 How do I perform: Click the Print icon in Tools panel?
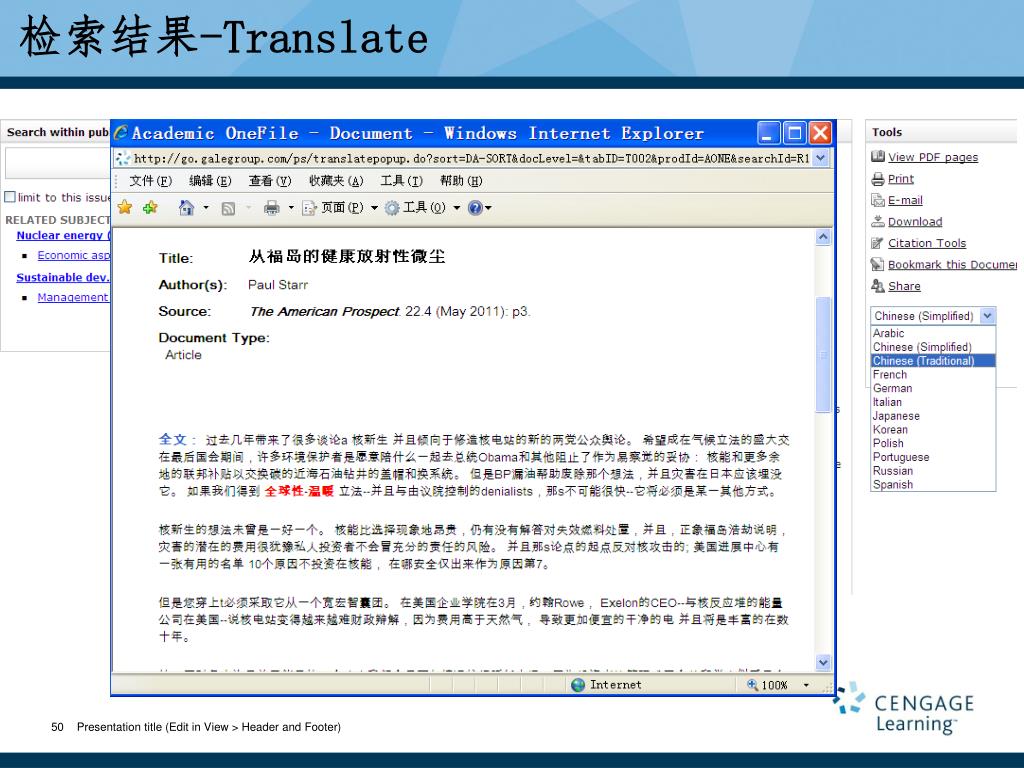(x=878, y=178)
